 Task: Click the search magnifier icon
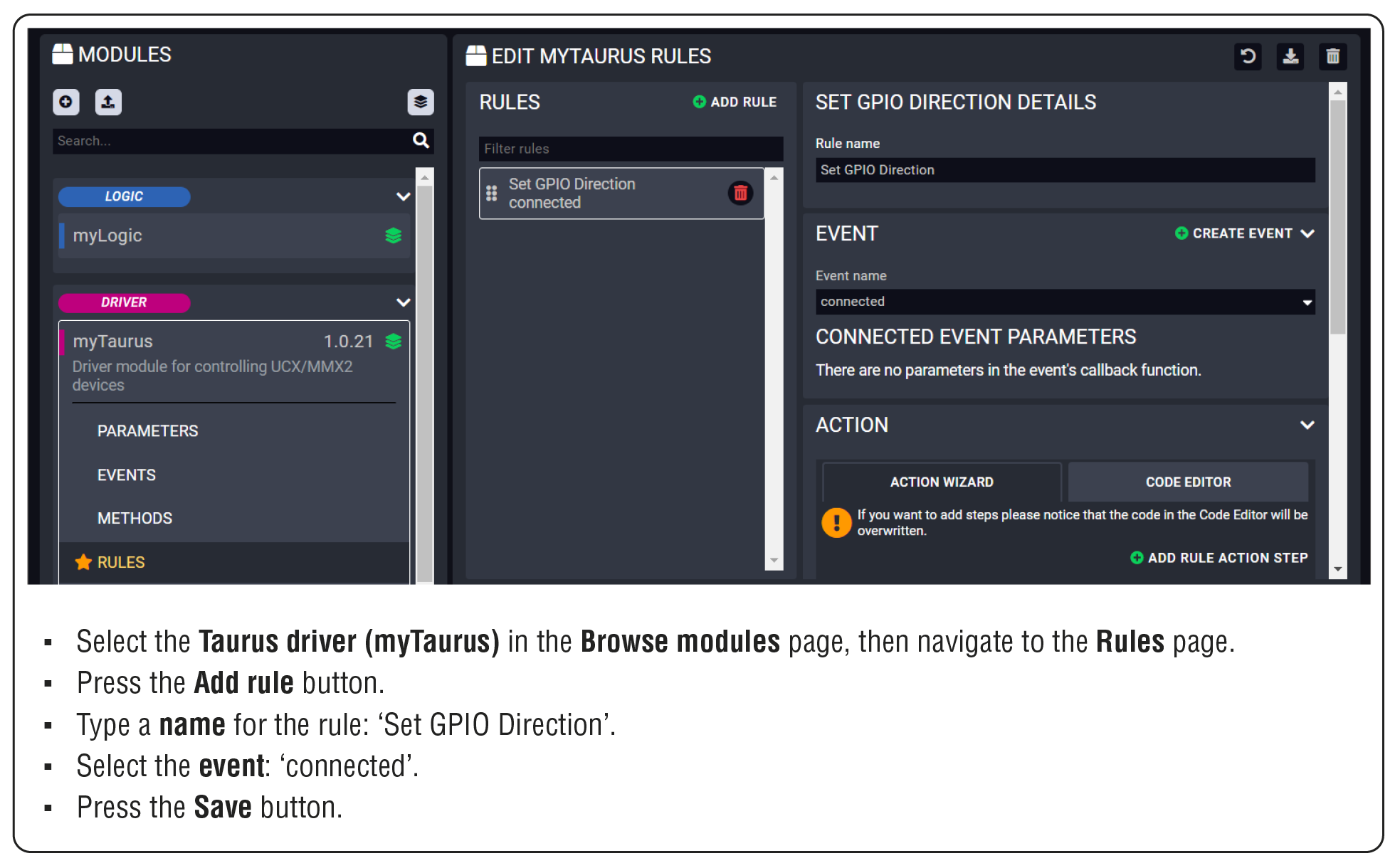point(421,140)
